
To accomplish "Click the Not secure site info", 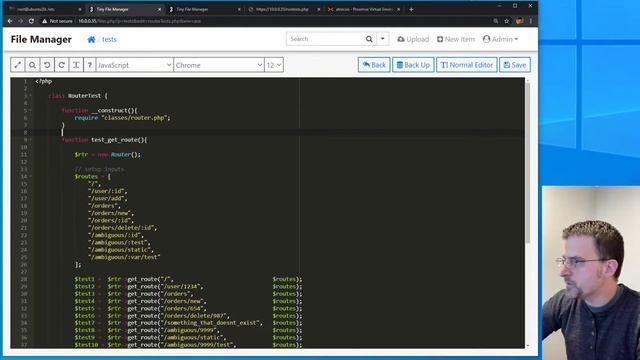I will (57, 21).
